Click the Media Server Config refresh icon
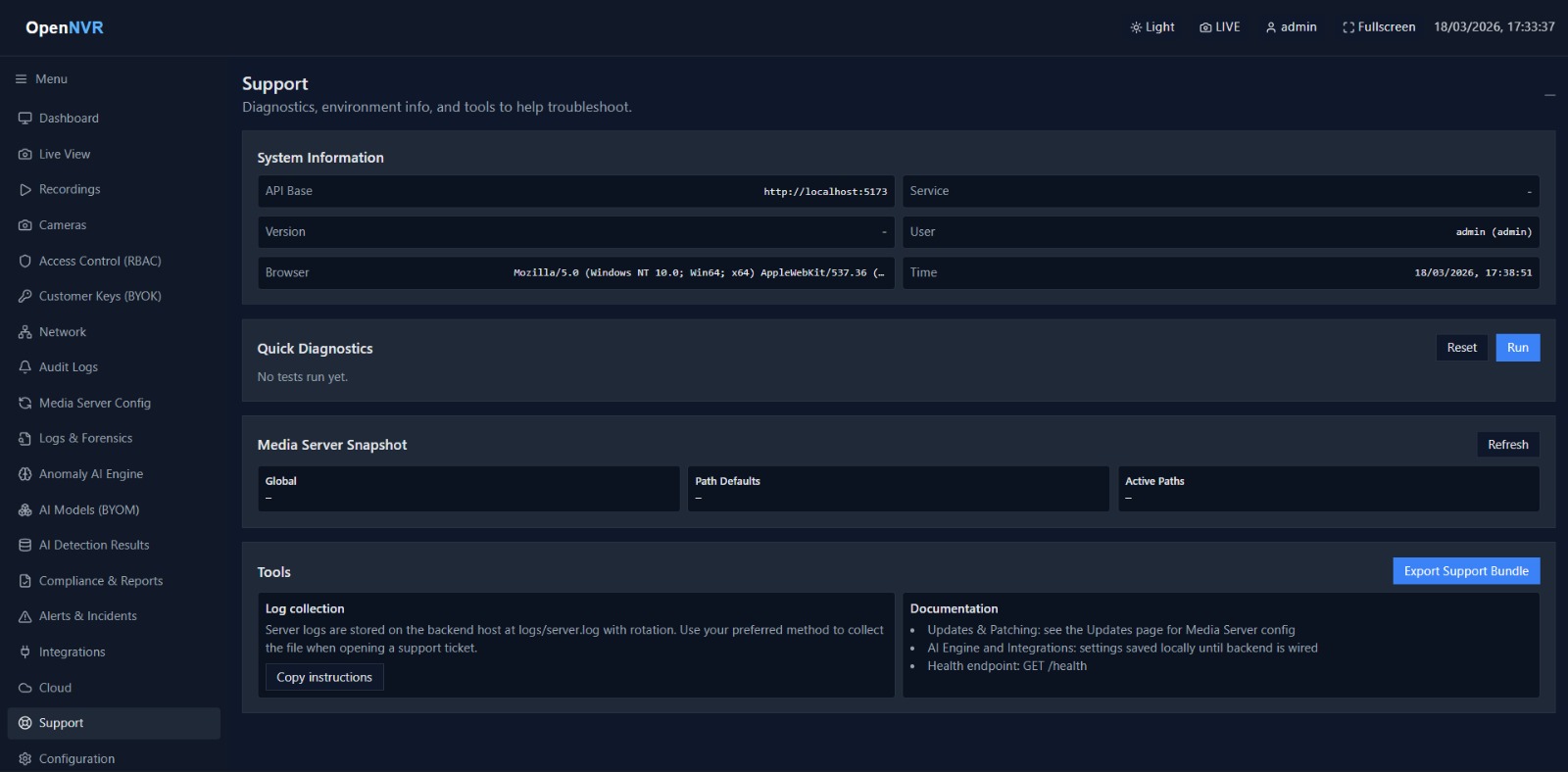 point(25,403)
